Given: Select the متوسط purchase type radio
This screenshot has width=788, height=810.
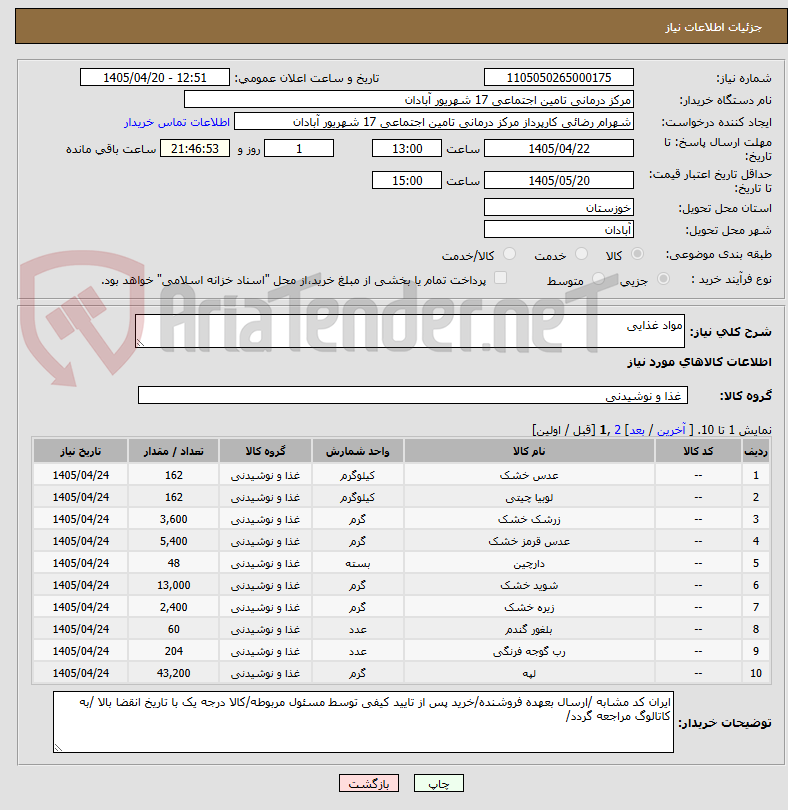Looking at the screenshot, I should 598,279.
